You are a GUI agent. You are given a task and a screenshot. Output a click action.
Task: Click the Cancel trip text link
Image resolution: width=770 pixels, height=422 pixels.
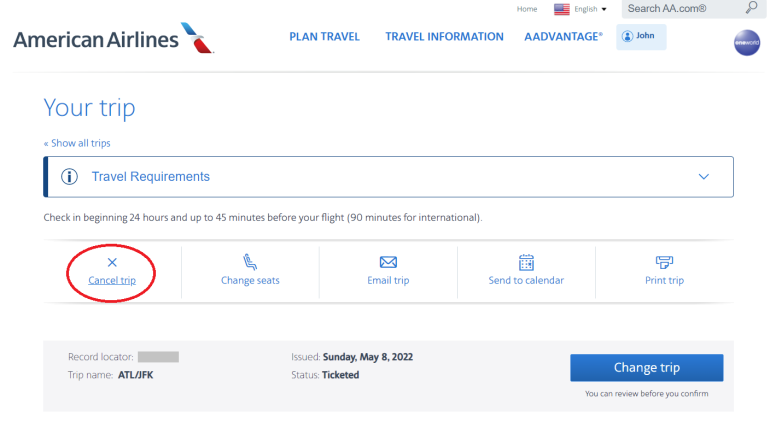(112, 281)
